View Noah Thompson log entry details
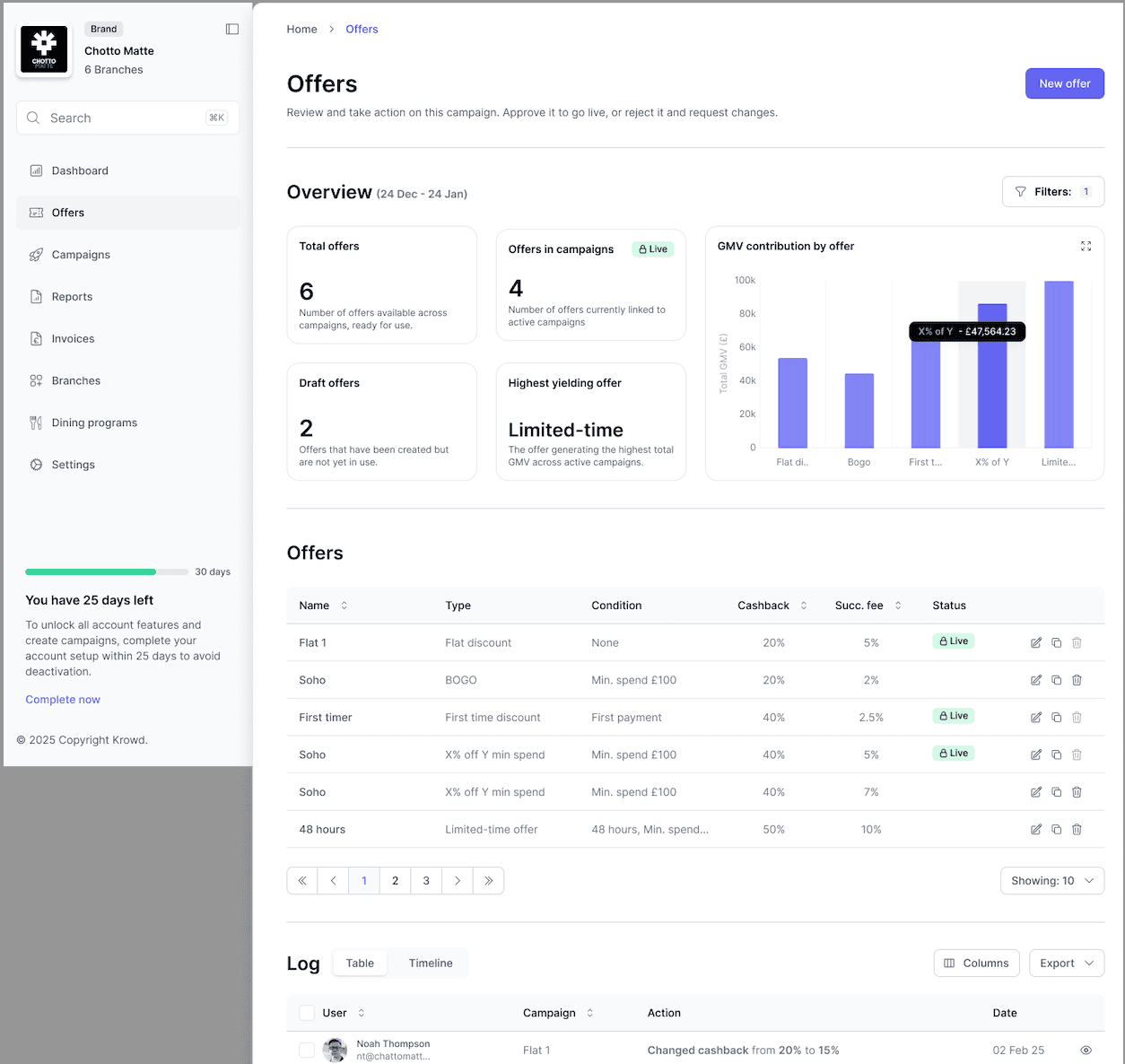 click(x=1086, y=1051)
